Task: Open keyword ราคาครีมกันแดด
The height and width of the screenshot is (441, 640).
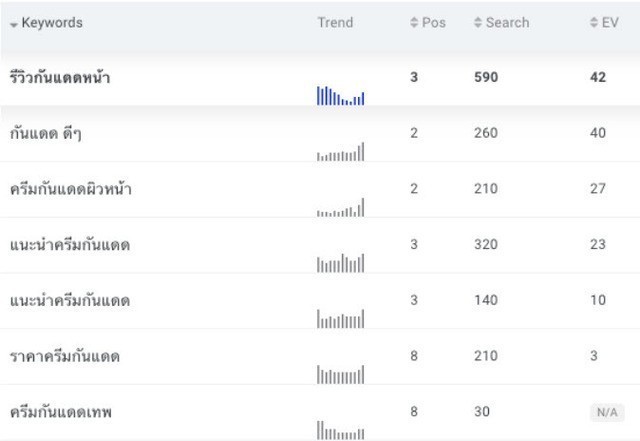Action: (64, 356)
